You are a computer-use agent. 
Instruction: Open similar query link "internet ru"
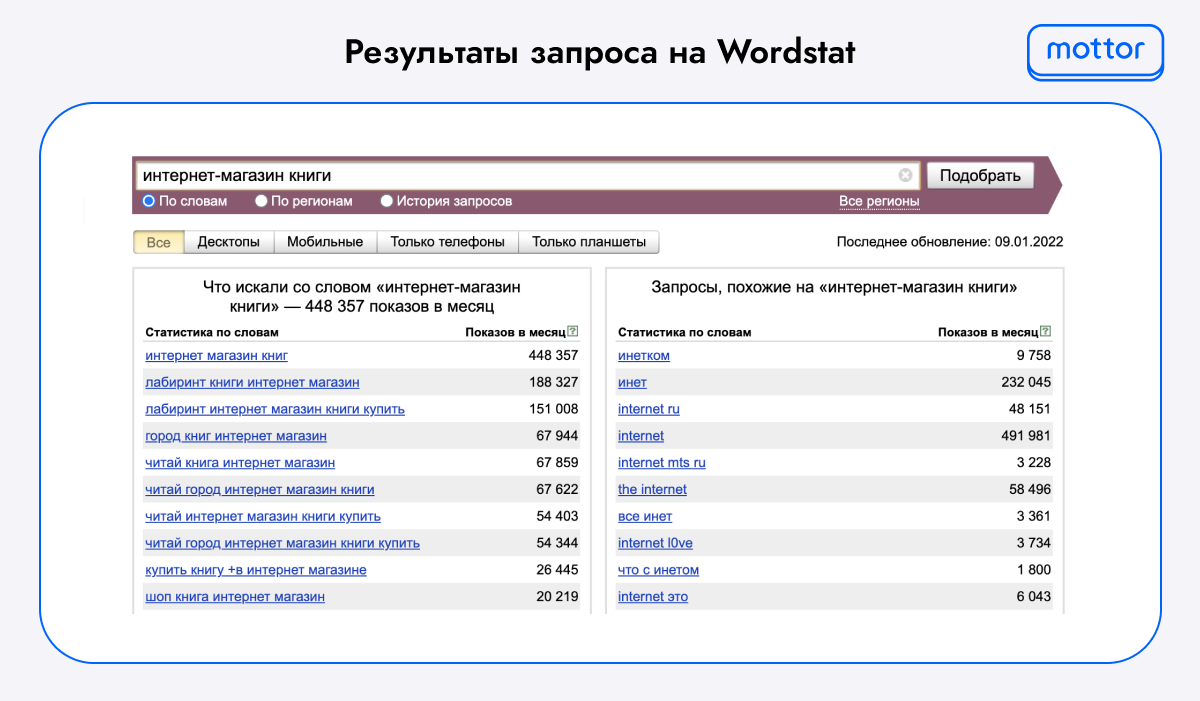[x=649, y=409]
